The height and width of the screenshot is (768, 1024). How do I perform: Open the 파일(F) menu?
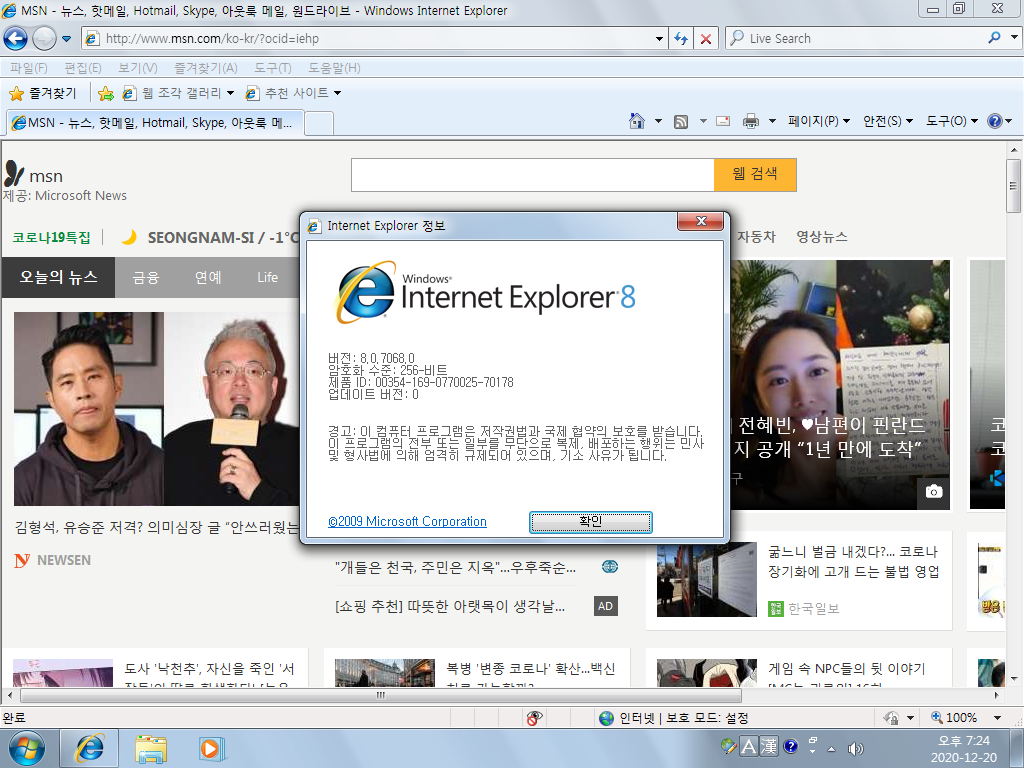pyautogui.click(x=29, y=68)
